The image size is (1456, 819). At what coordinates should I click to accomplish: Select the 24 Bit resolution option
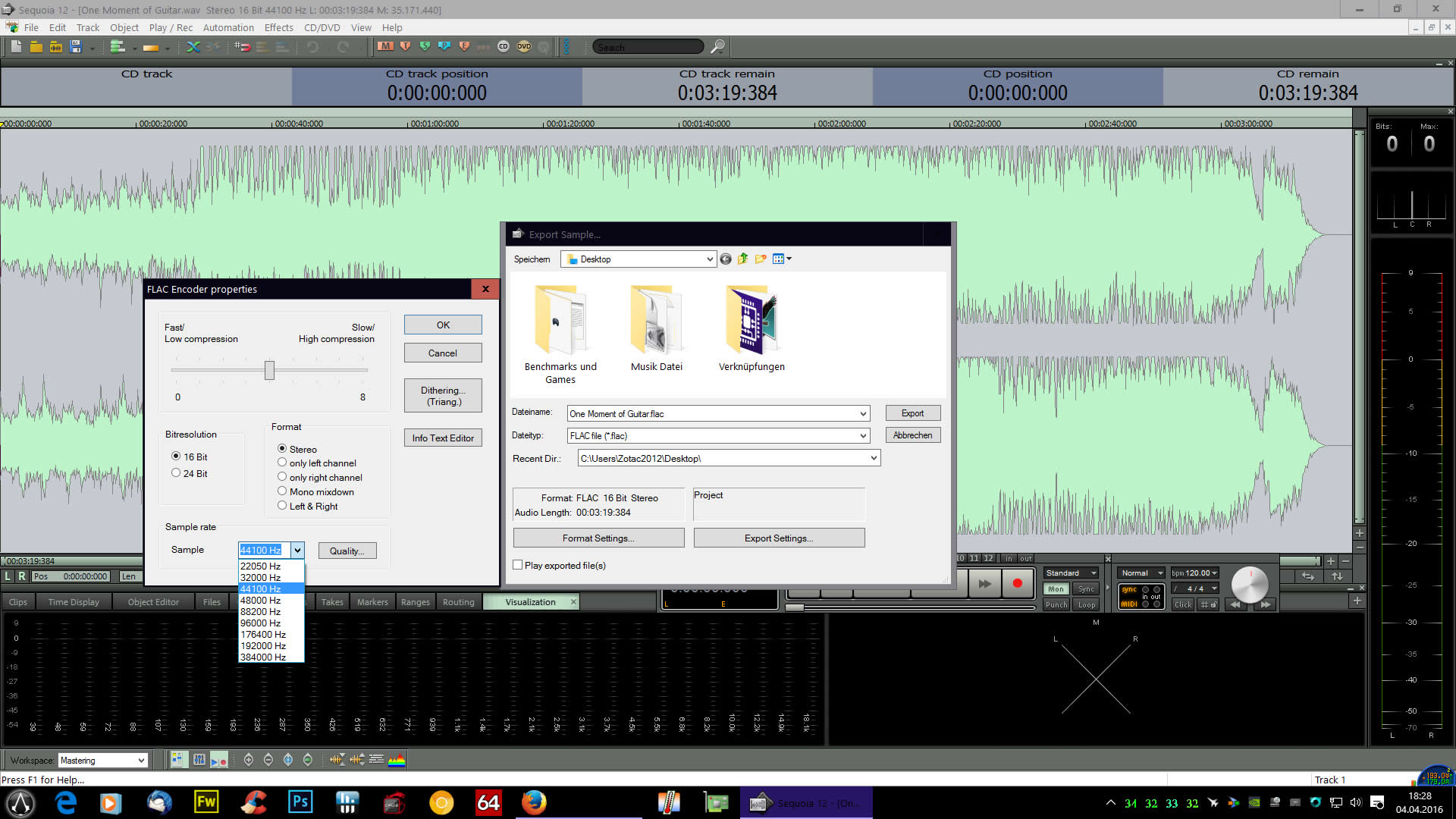click(x=176, y=473)
